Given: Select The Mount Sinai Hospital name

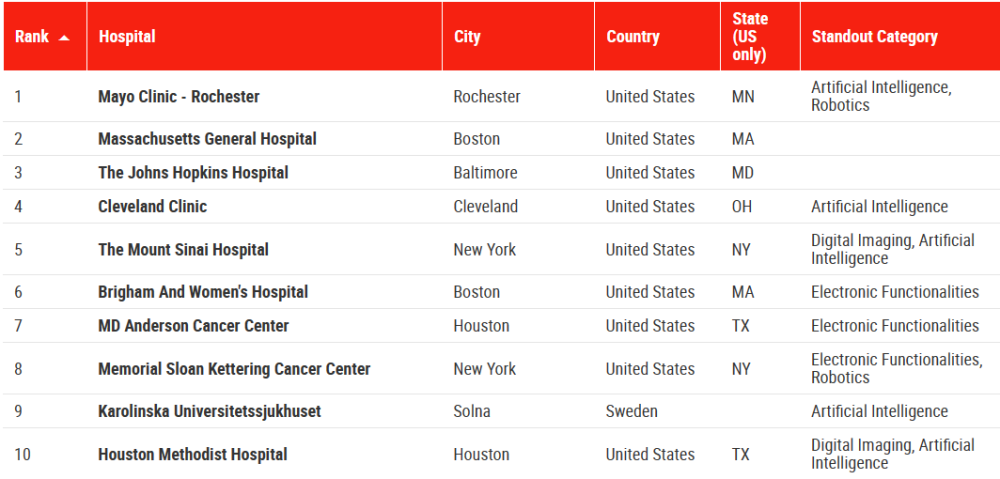Looking at the screenshot, I should (x=183, y=249).
